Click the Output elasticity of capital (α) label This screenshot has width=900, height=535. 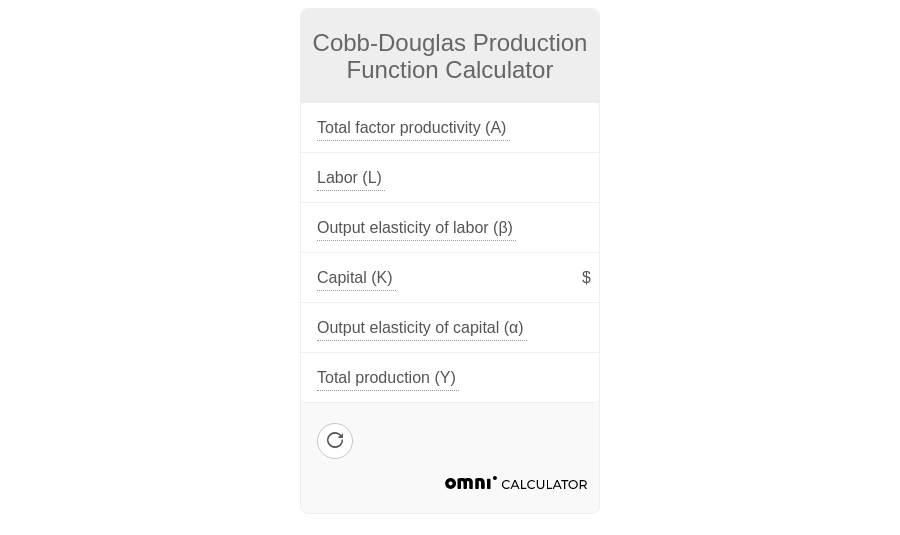(420, 328)
